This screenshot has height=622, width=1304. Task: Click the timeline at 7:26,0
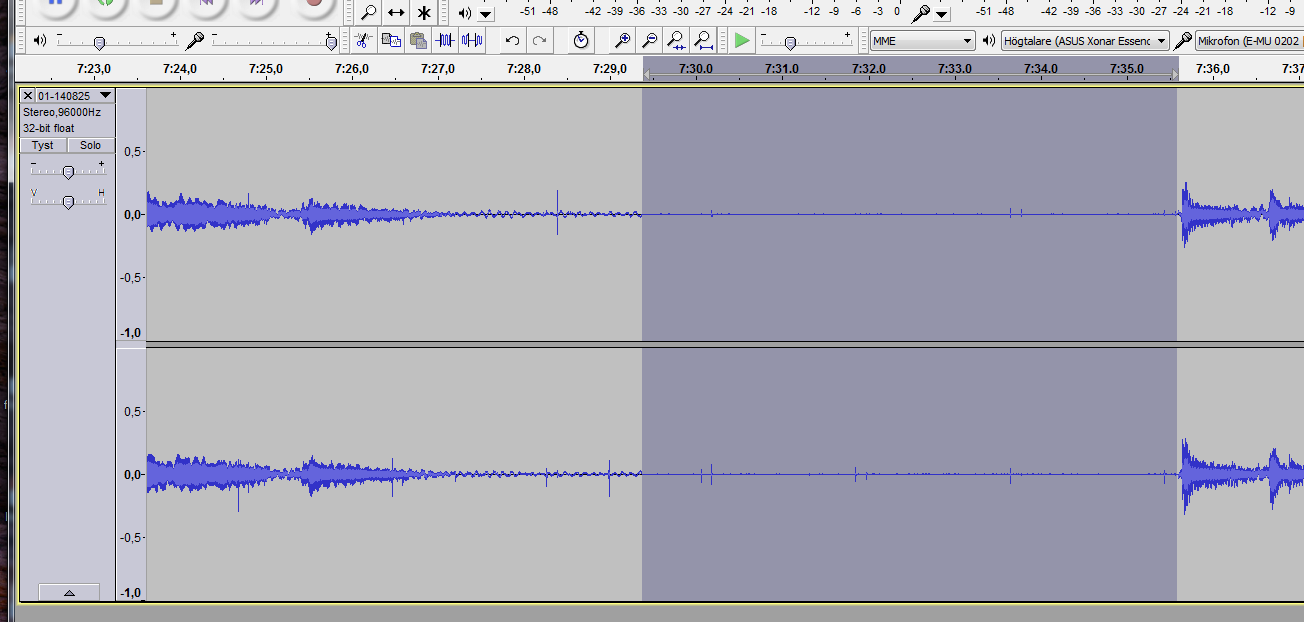click(352, 69)
